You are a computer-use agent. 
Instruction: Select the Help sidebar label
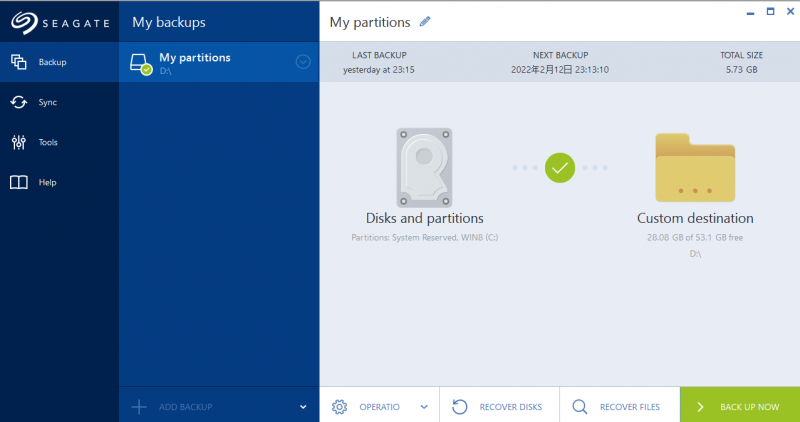tap(47, 182)
